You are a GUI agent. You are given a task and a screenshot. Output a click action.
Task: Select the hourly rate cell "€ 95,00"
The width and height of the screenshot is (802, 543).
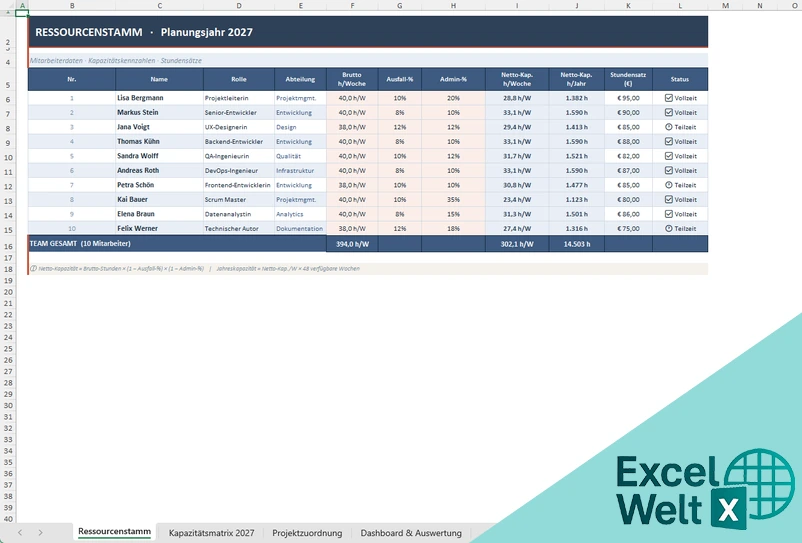628,98
